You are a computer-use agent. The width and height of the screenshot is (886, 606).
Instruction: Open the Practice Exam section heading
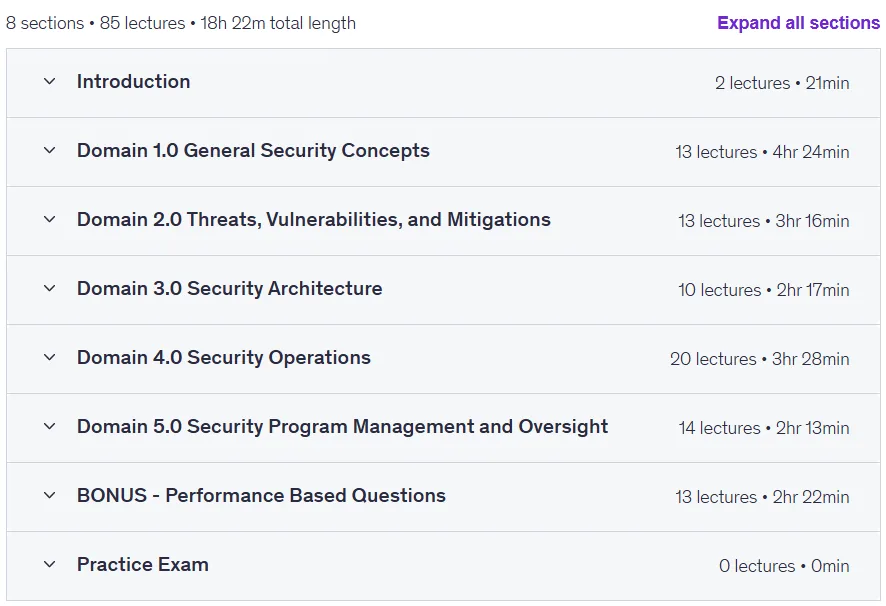pos(142,564)
